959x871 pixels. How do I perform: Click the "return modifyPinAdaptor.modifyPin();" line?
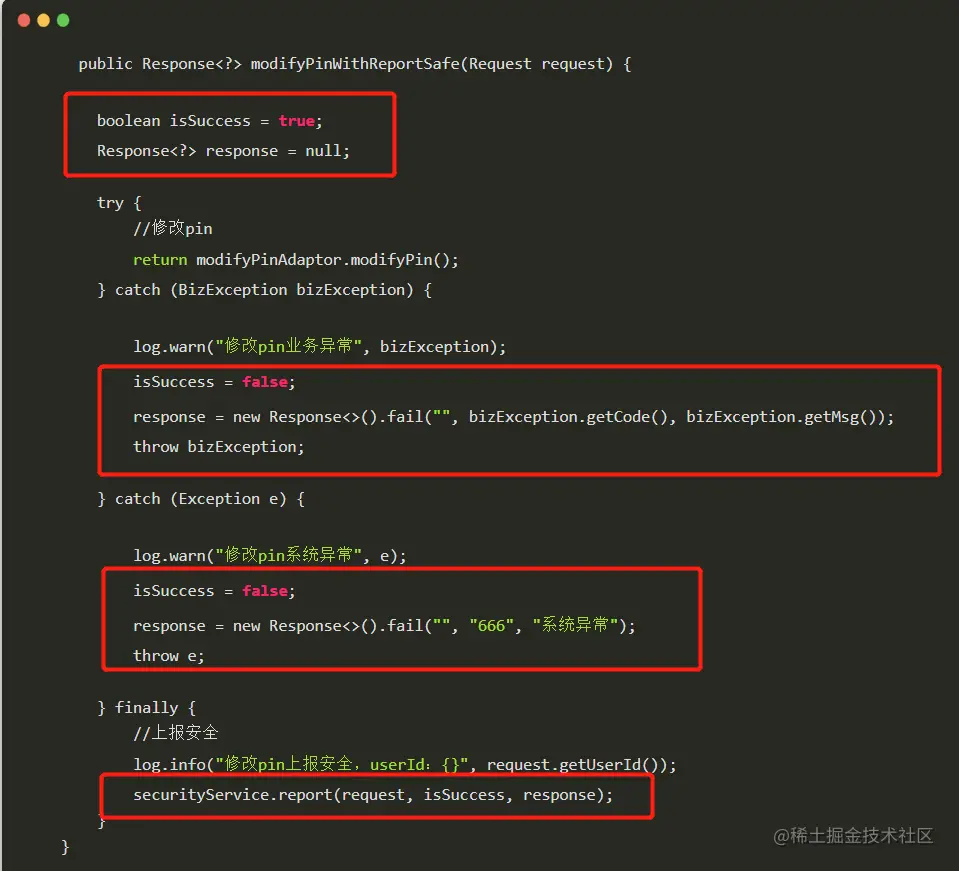coord(295,259)
